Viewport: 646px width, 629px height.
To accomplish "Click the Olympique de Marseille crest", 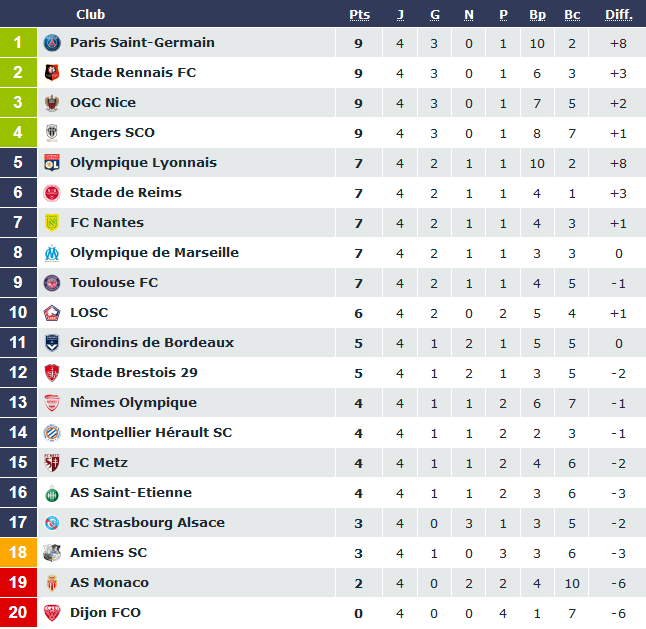I will pyautogui.click(x=52, y=253).
